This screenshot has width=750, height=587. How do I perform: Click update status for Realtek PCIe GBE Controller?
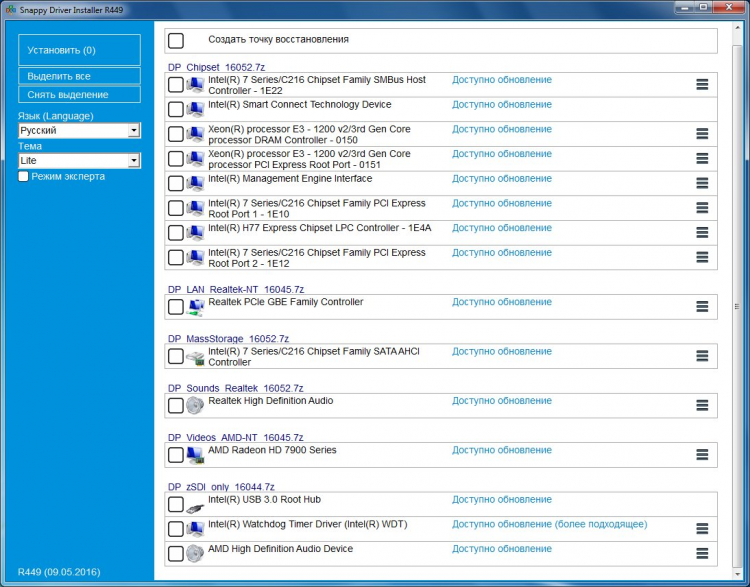[502, 302]
